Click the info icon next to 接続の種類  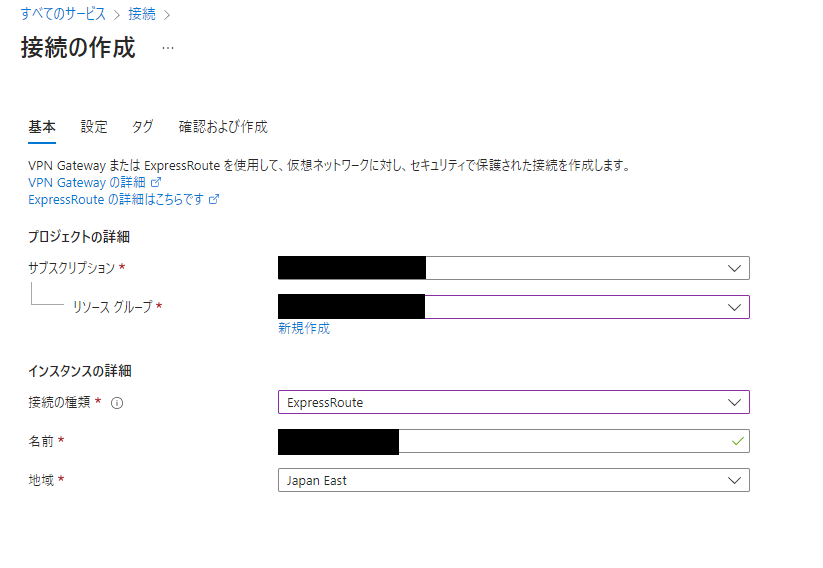point(117,403)
